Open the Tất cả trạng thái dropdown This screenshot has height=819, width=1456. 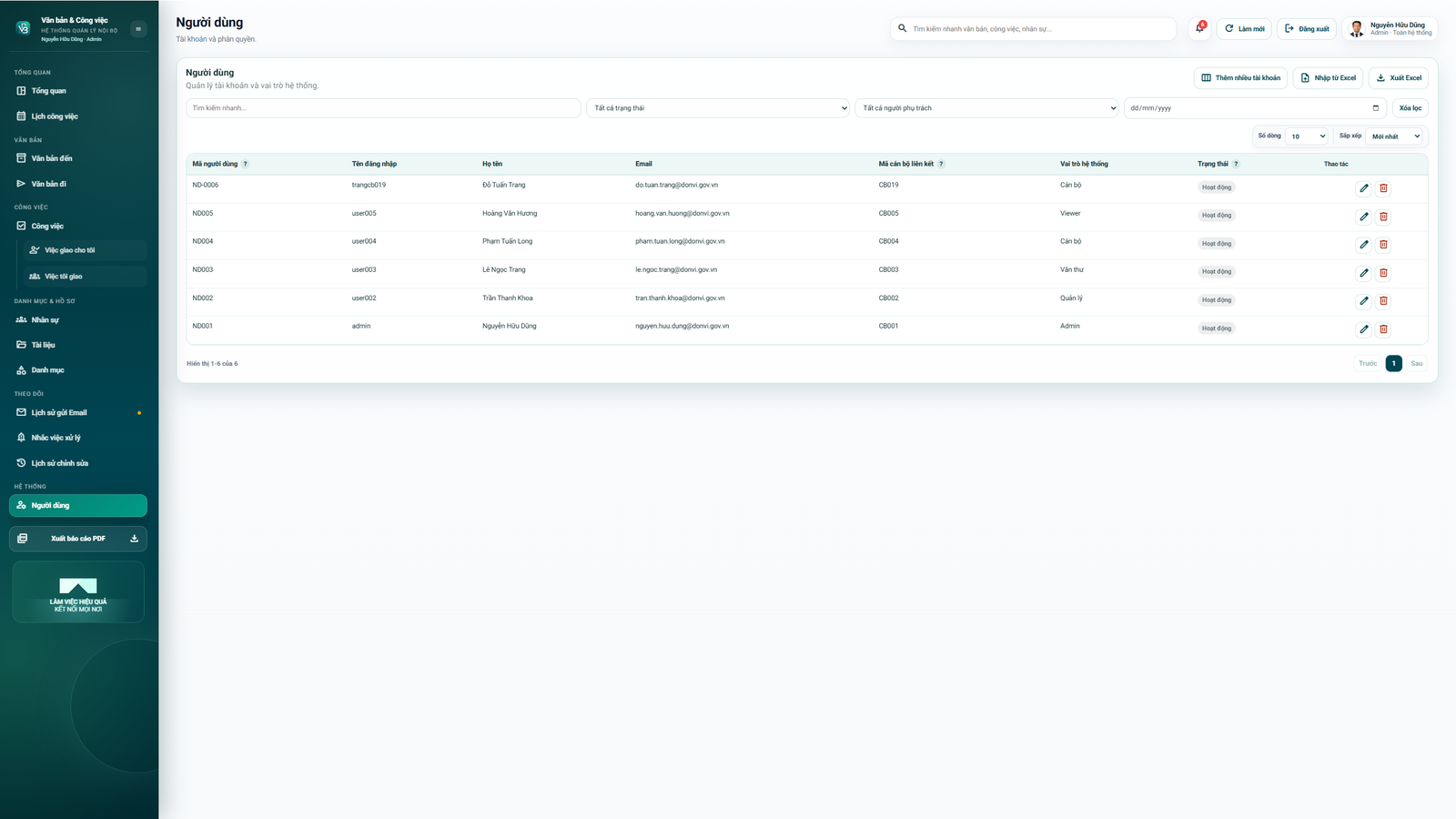[718, 108]
